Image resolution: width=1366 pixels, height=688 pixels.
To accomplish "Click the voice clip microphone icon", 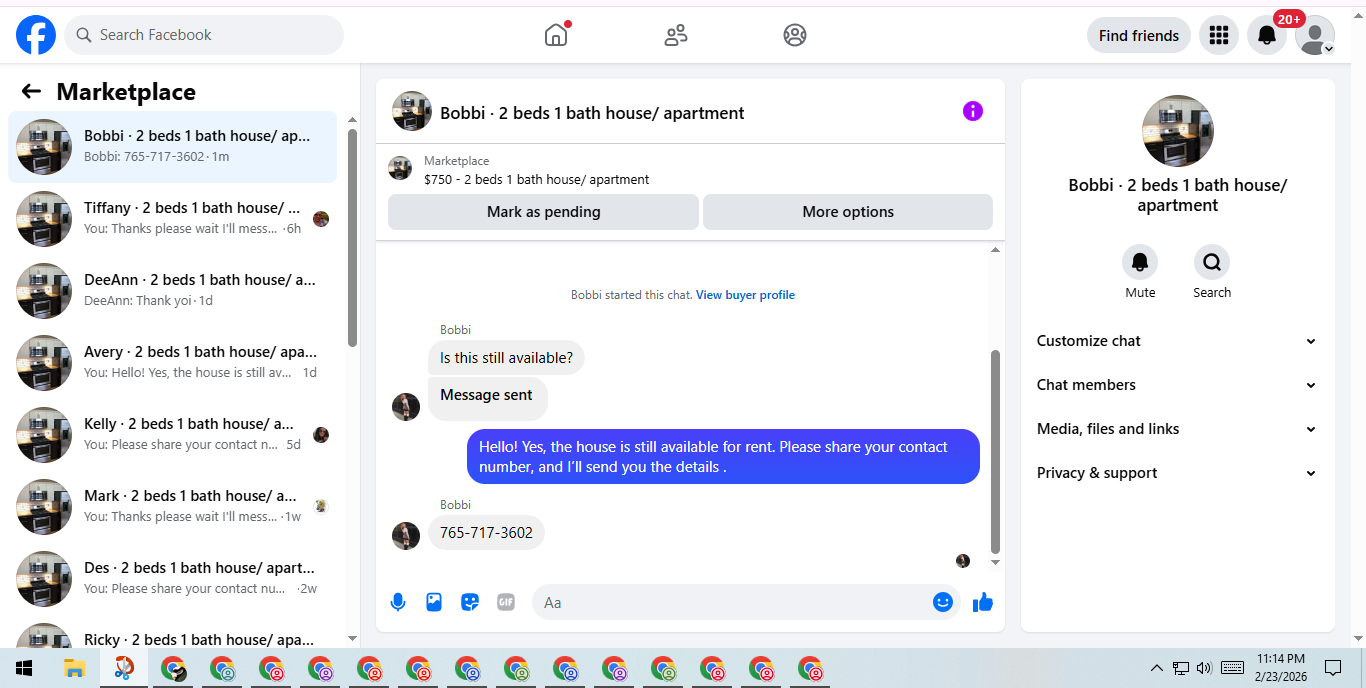I will (398, 602).
